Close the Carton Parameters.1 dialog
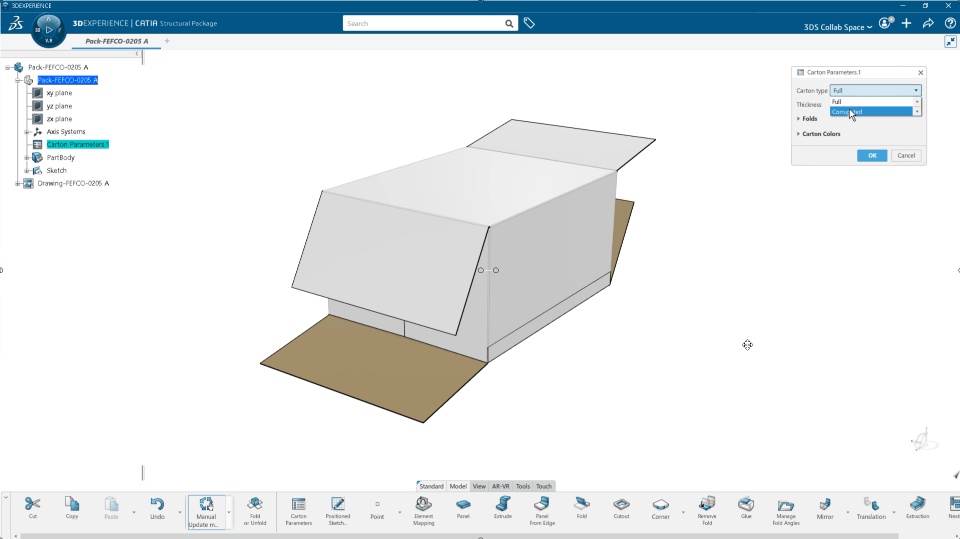Viewport: 960px width, 539px height. [920, 72]
